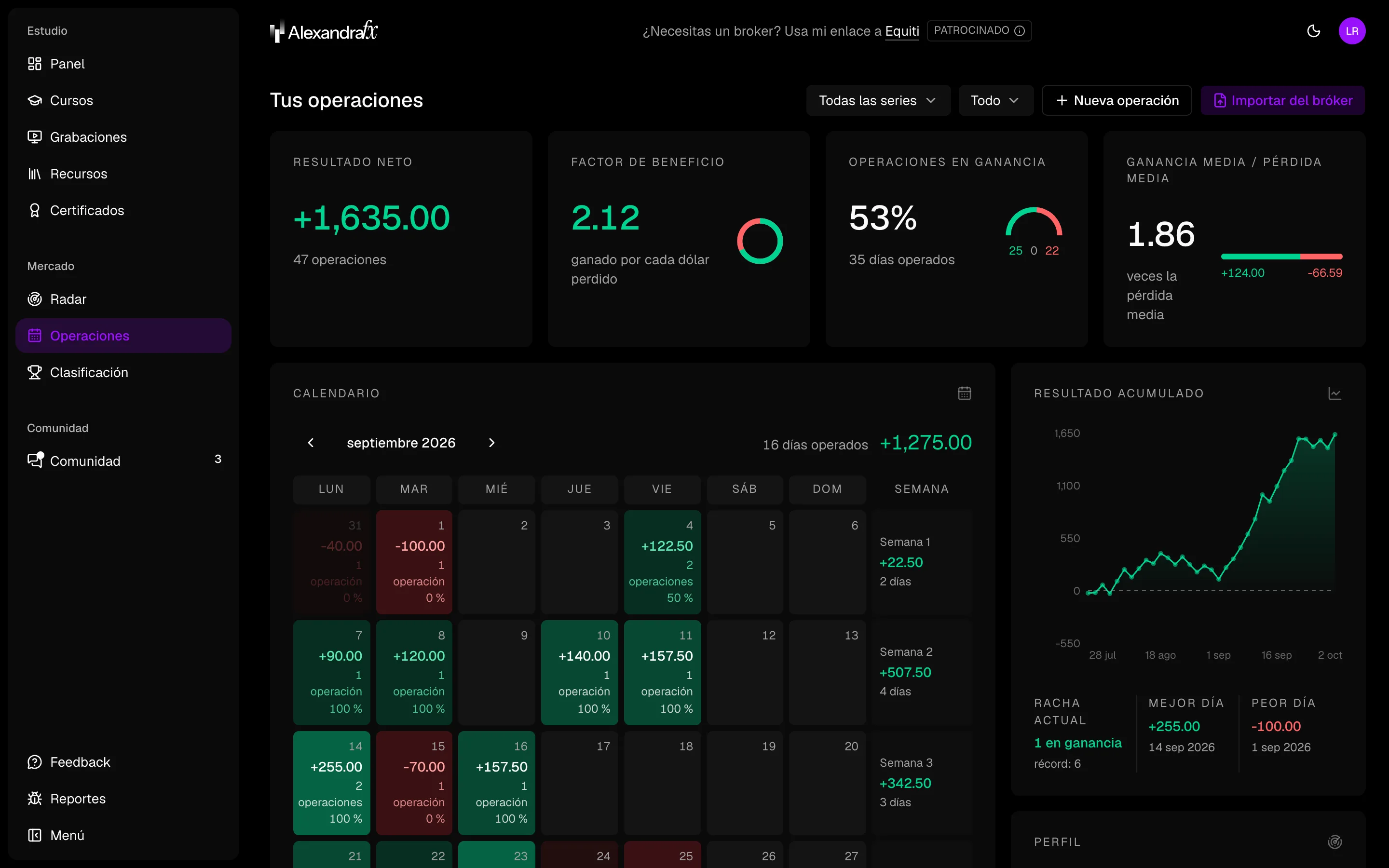Follow the Equiti broker link

click(x=902, y=31)
